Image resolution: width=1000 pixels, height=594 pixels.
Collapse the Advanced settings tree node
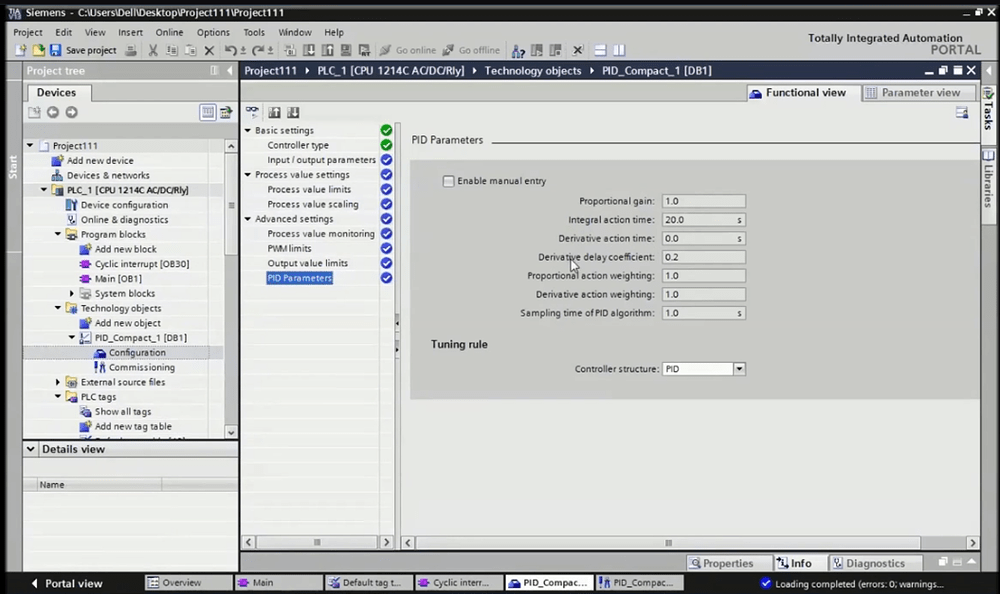pos(247,218)
